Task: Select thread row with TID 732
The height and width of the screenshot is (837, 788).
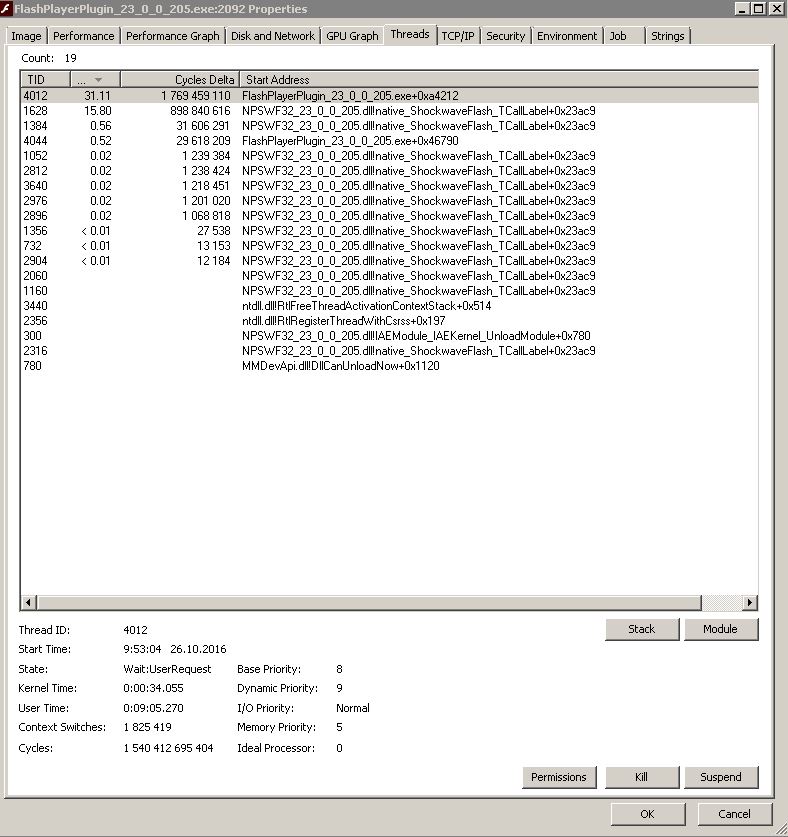Action: tap(389, 246)
